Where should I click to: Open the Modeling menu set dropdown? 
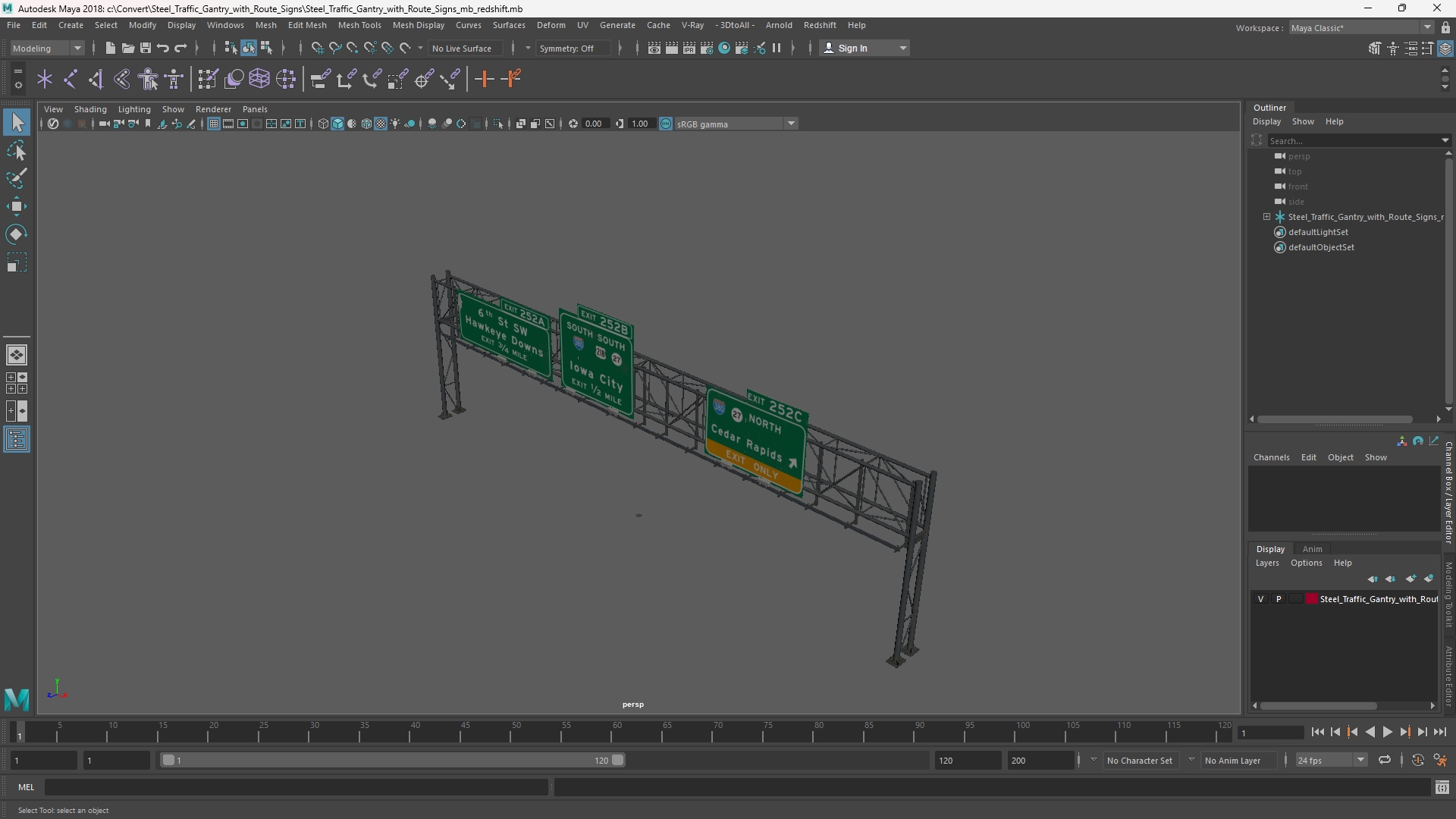pyautogui.click(x=47, y=48)
